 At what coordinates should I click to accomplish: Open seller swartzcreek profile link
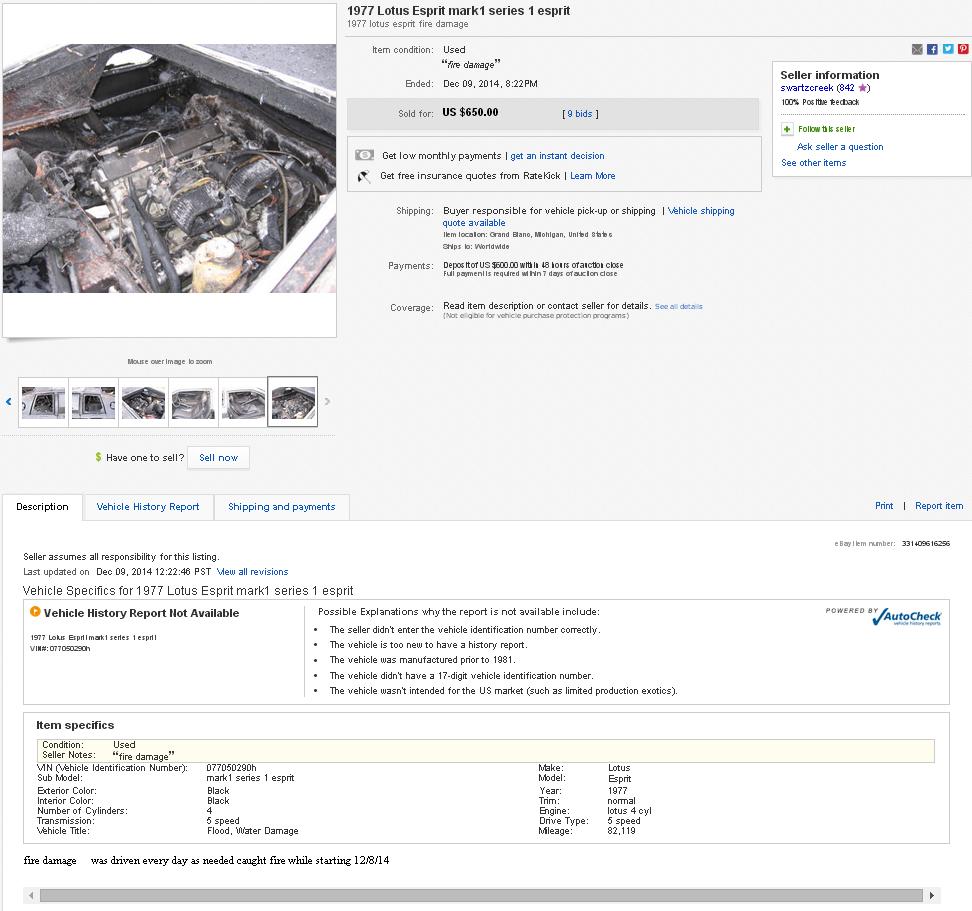click(806, 88)
